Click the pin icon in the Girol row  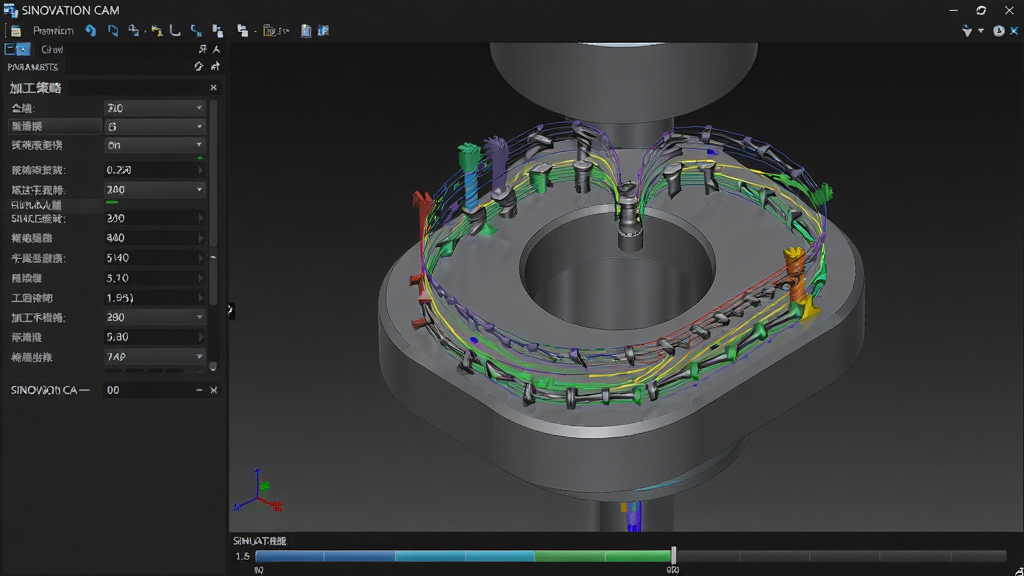[x=202, y=49]
